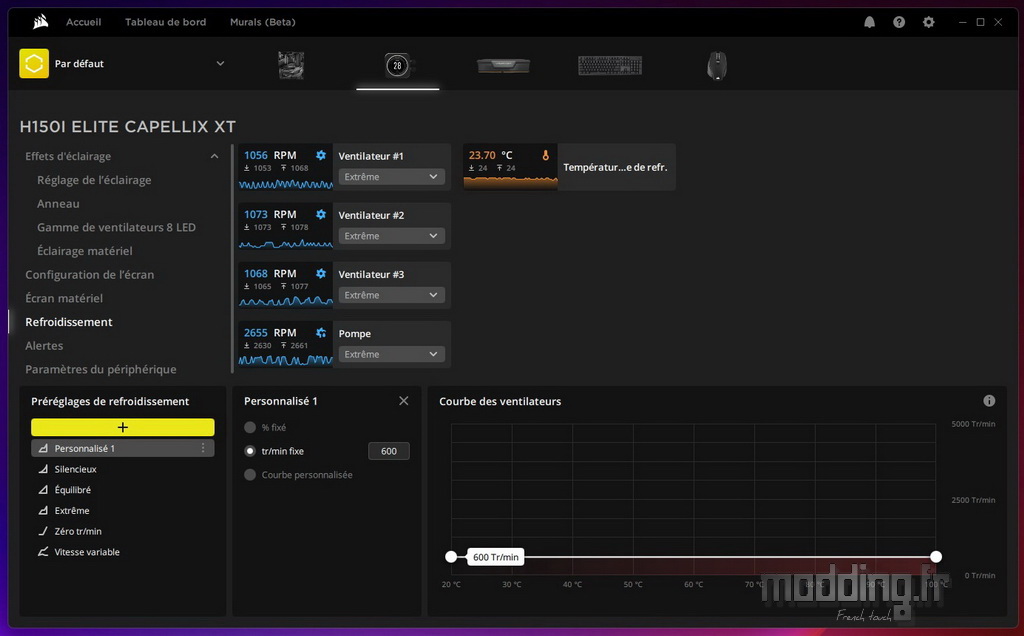Viewport: 1024px width, 636px height.
Task: Open Réglage de l'éclairage section
Action: [x=94, y=180]
